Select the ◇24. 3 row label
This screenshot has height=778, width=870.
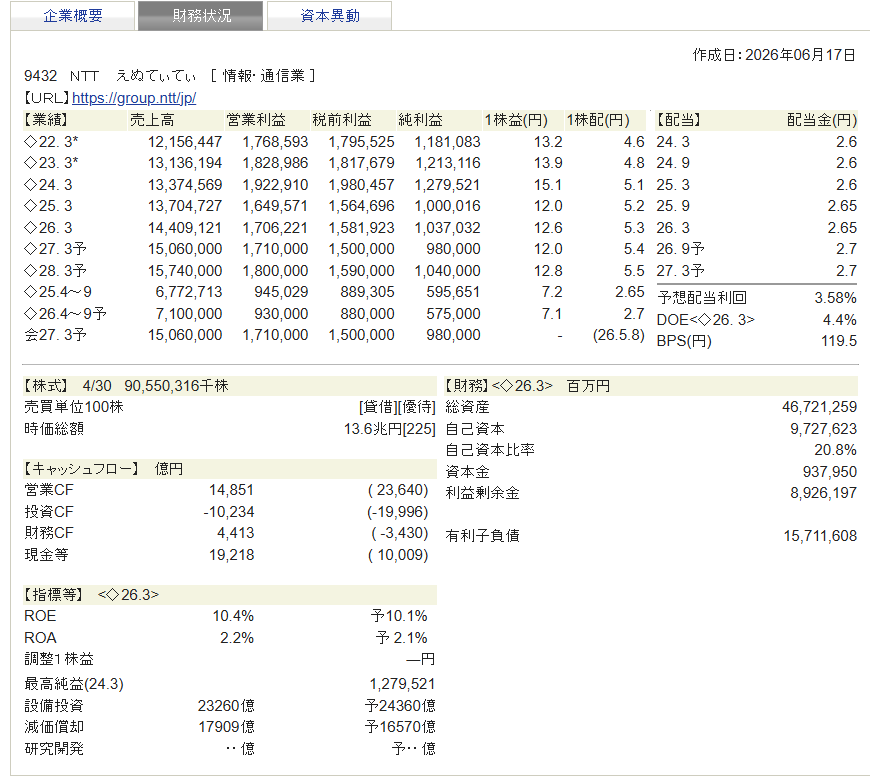point(48,185)
